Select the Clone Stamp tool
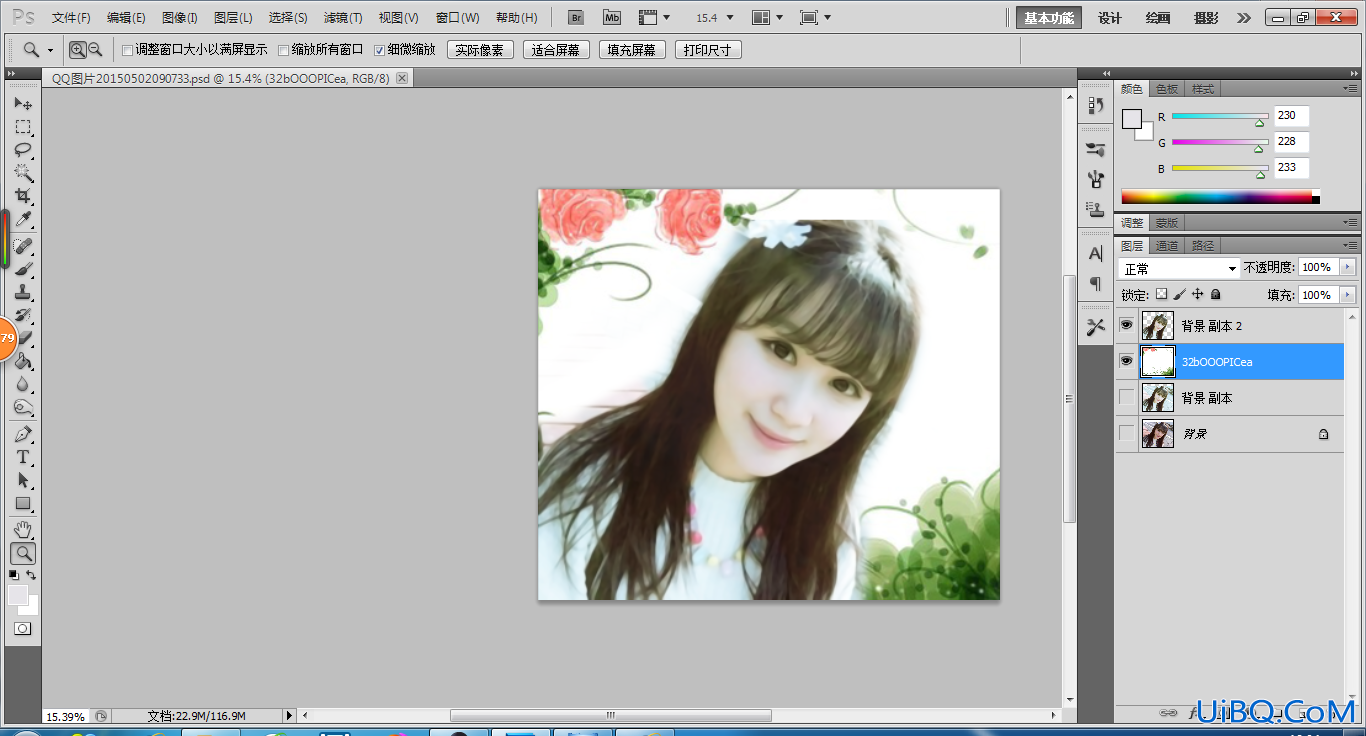 coord(23,292)
